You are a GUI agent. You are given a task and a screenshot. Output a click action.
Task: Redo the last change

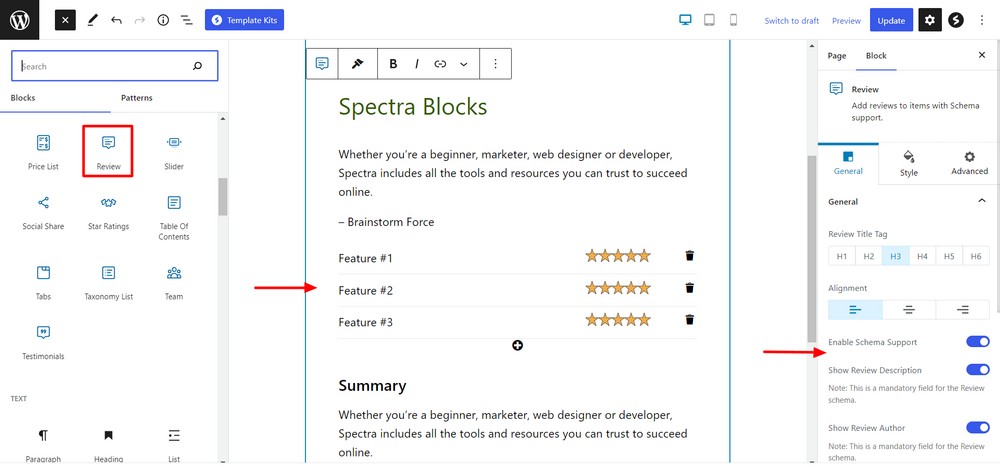140,20
